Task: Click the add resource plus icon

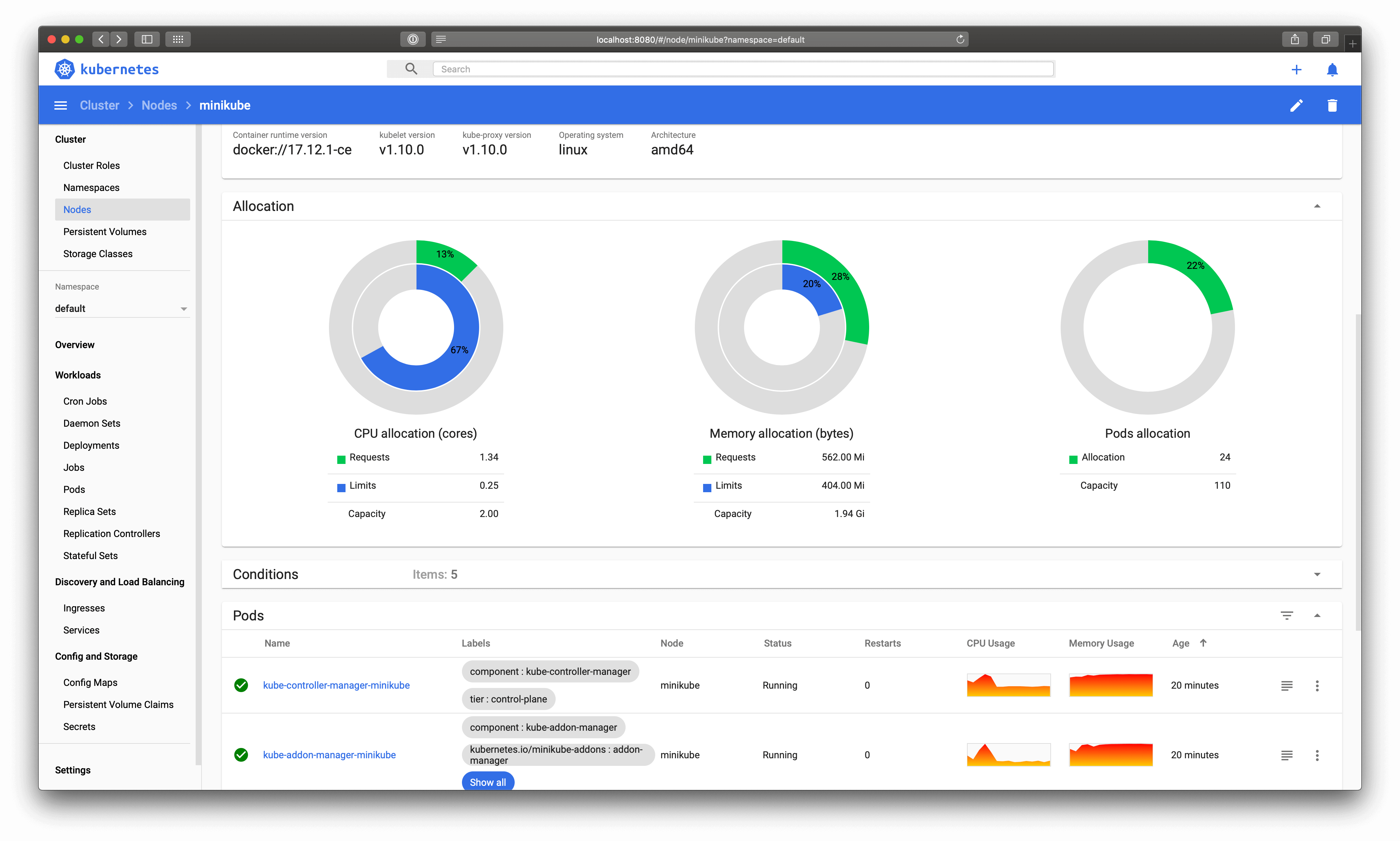Action: [x=1296, y=69]
